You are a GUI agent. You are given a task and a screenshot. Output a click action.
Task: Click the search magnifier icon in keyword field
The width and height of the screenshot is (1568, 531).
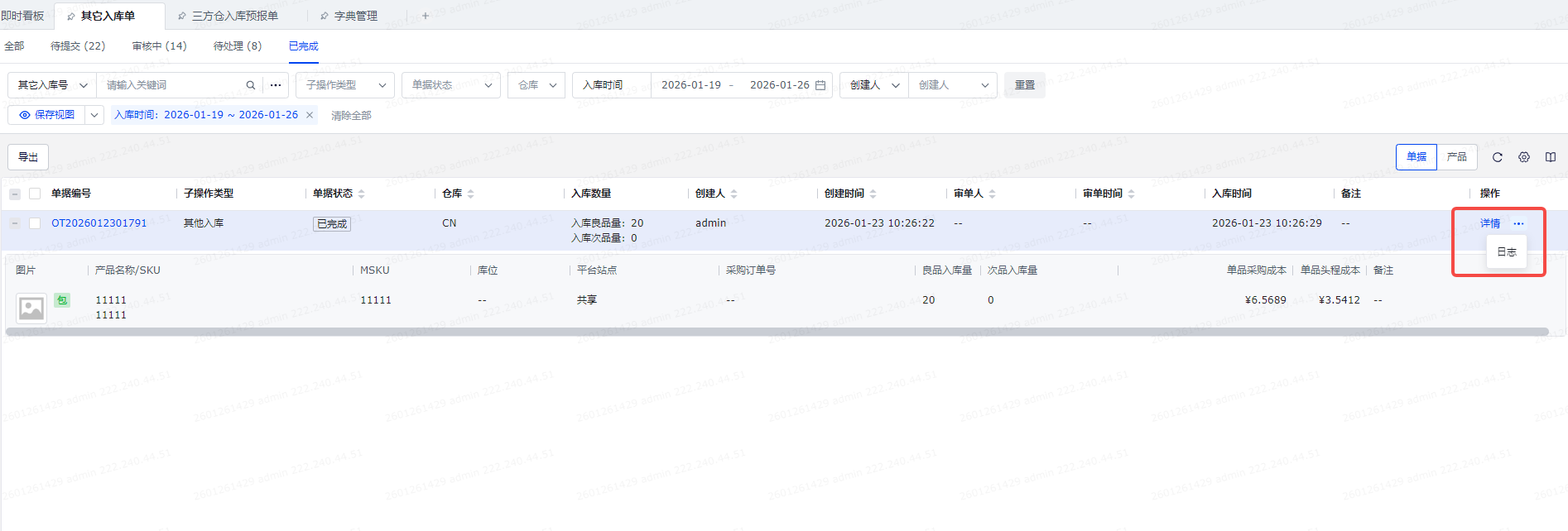(250, 85)
